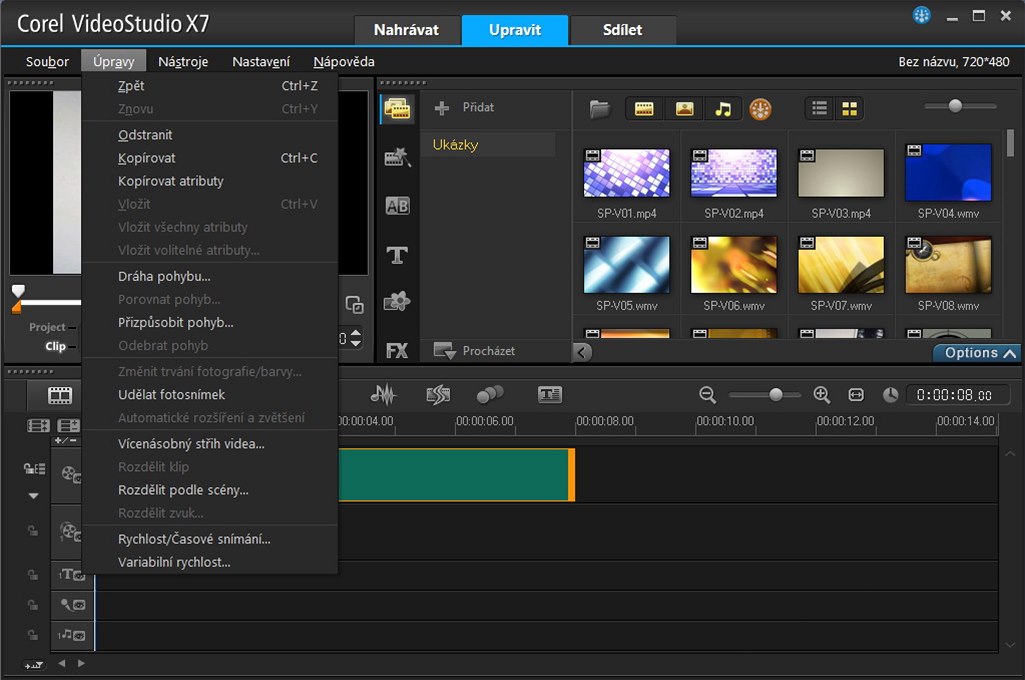Click the import media folder icon

pos(599,109)
